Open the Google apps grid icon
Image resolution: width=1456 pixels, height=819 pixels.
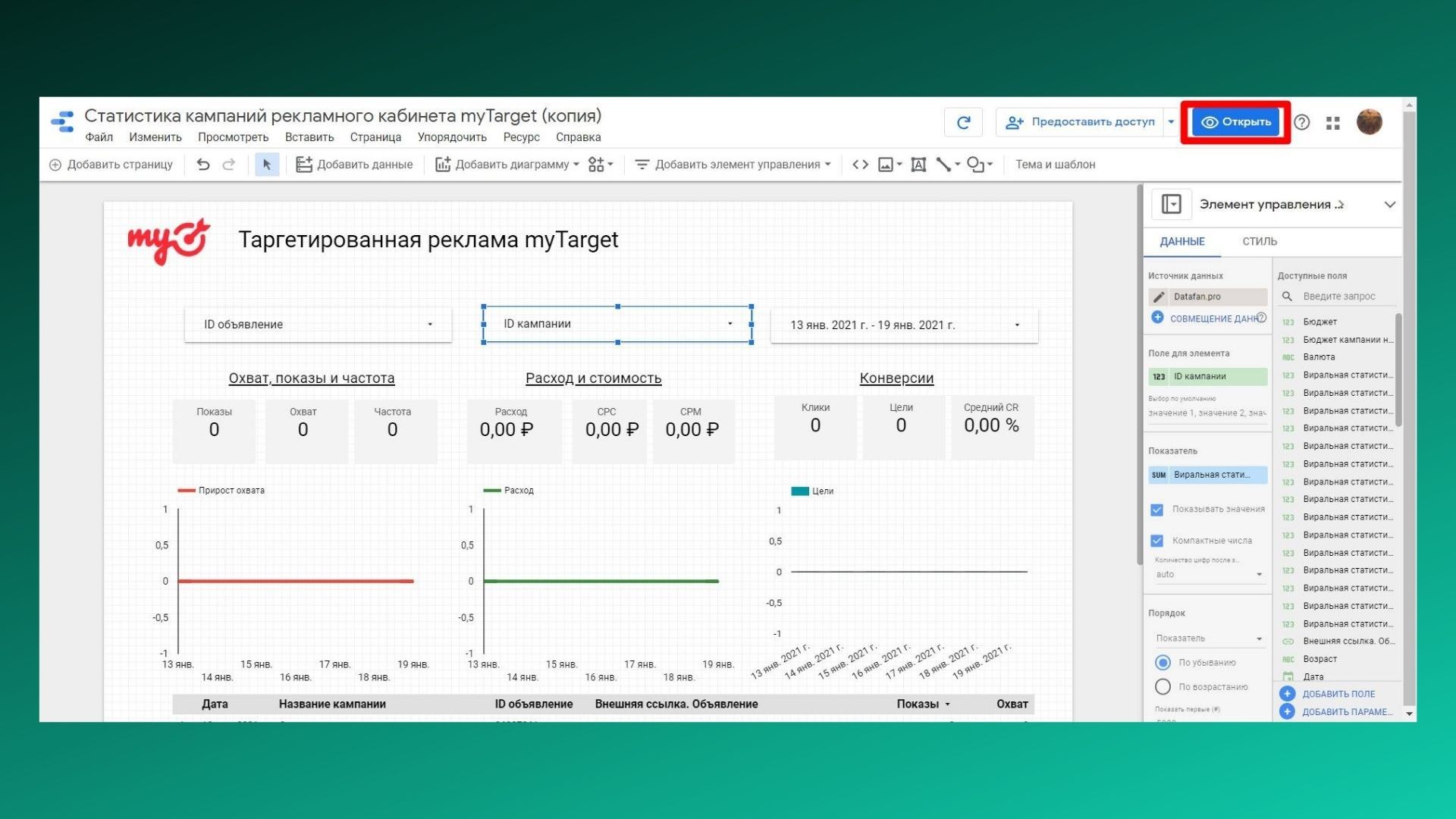coord(1333,122)
